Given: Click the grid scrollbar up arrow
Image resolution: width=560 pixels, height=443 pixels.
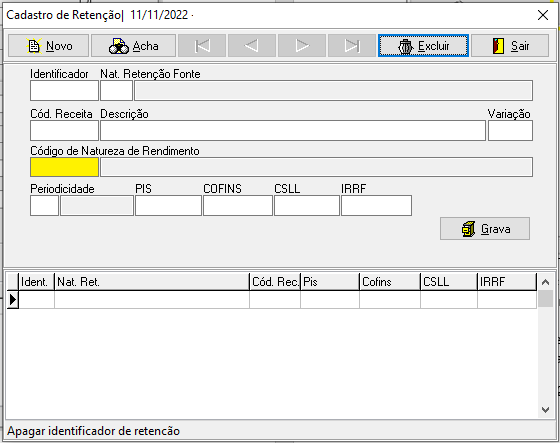Looking at the screenshot, I should pyautogui.click(x=545, y=282).
